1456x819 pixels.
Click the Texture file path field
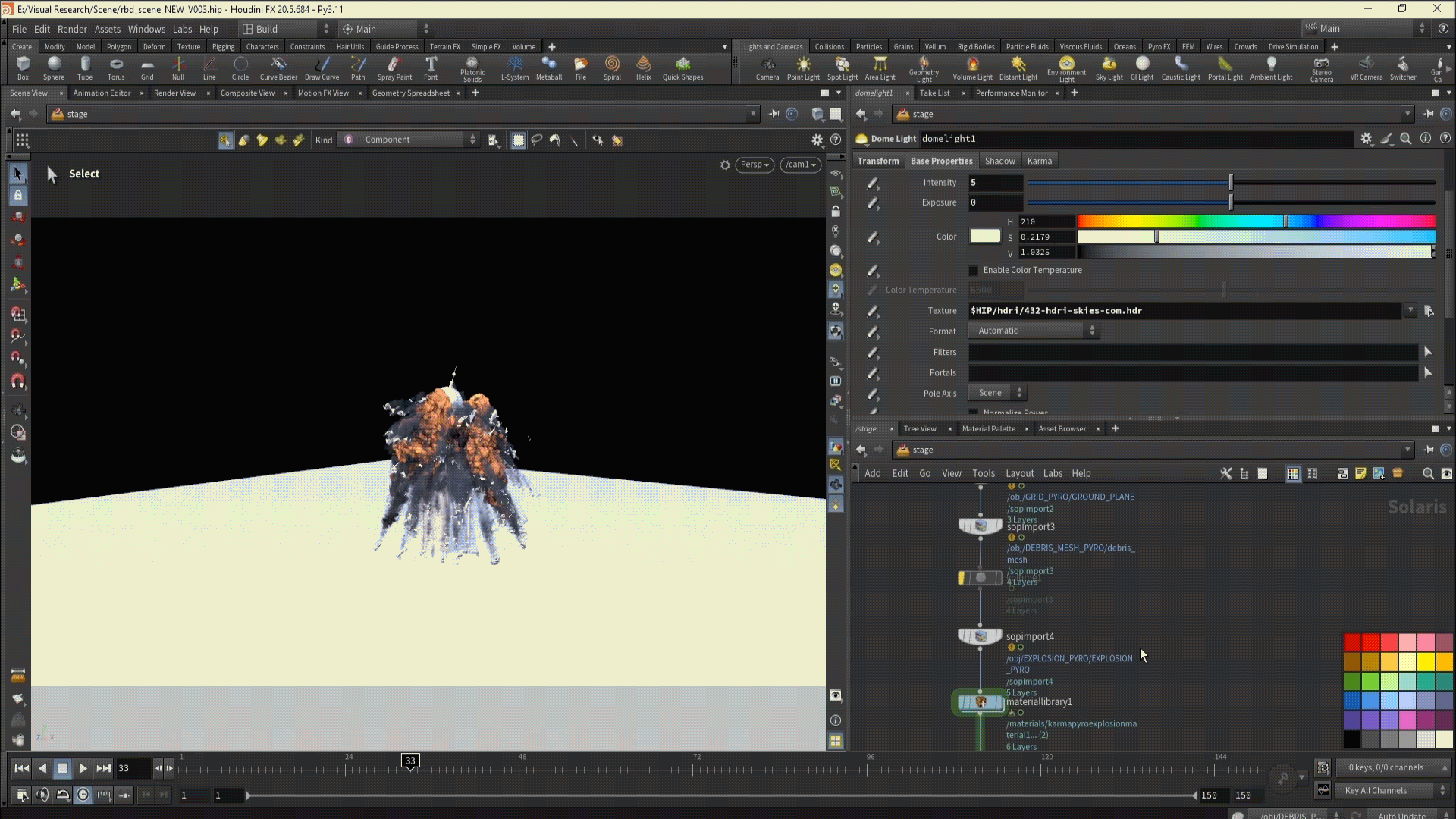1183,311
